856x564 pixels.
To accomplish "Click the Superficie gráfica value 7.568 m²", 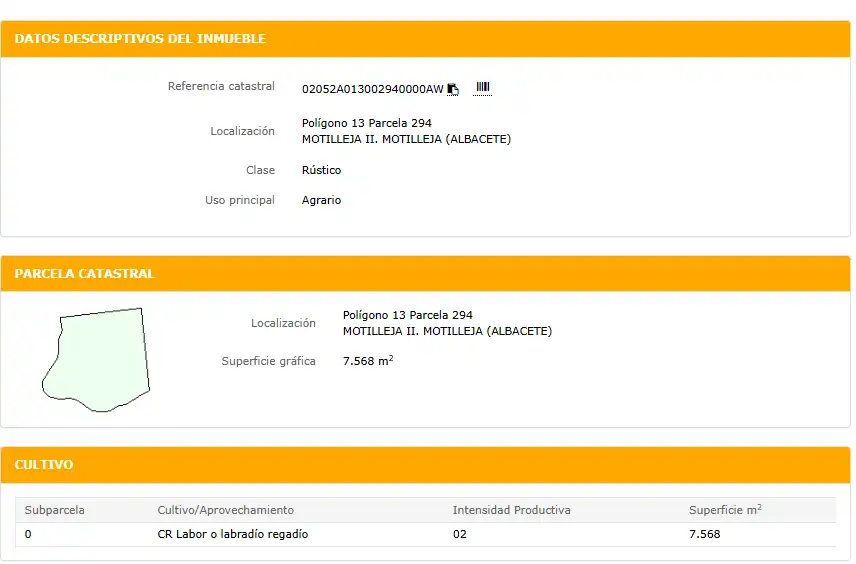I will pyautogui.click(x=368, y=360).
